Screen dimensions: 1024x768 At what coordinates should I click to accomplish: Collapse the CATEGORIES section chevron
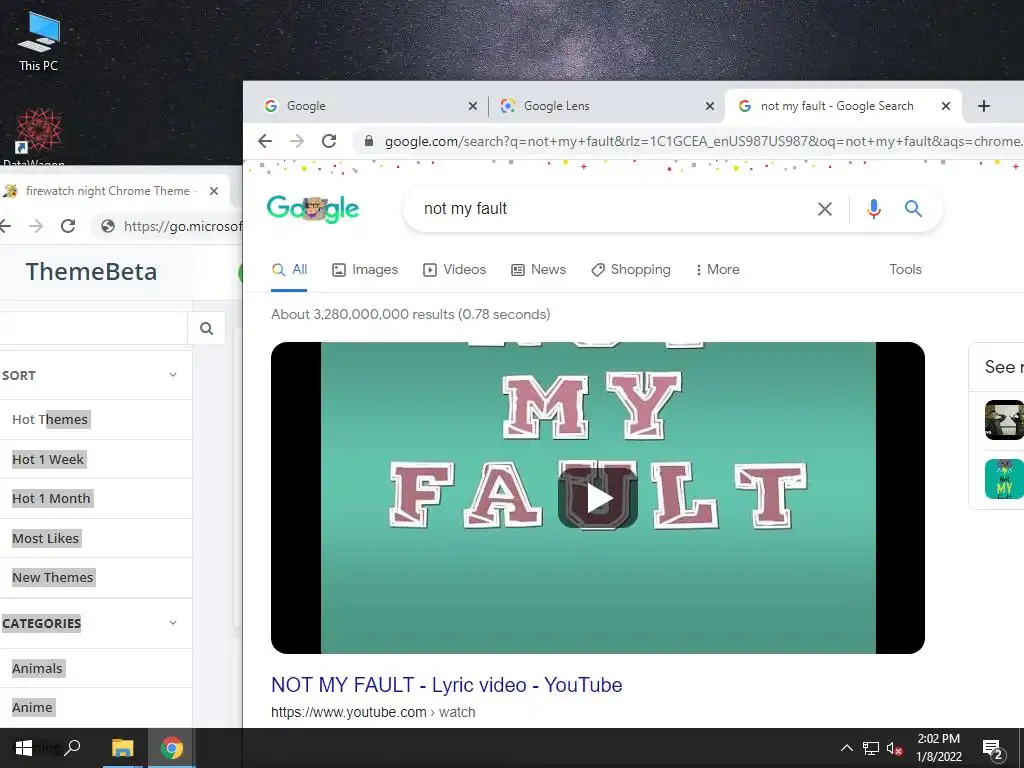pyautogui.click(x=172, y=622)
